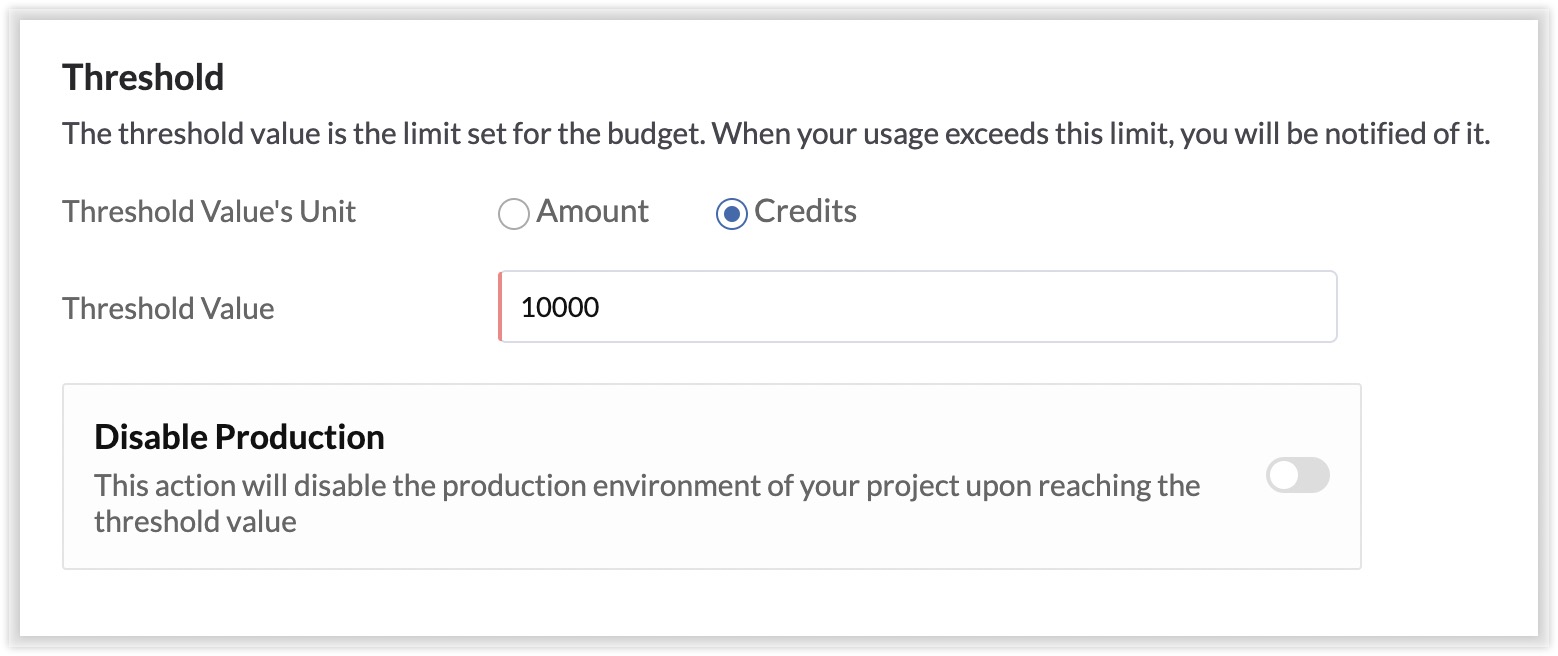1558x656 pixels.
Task: Click the Credits option label text
Action: pyautogui.click(x=805, y=212)
